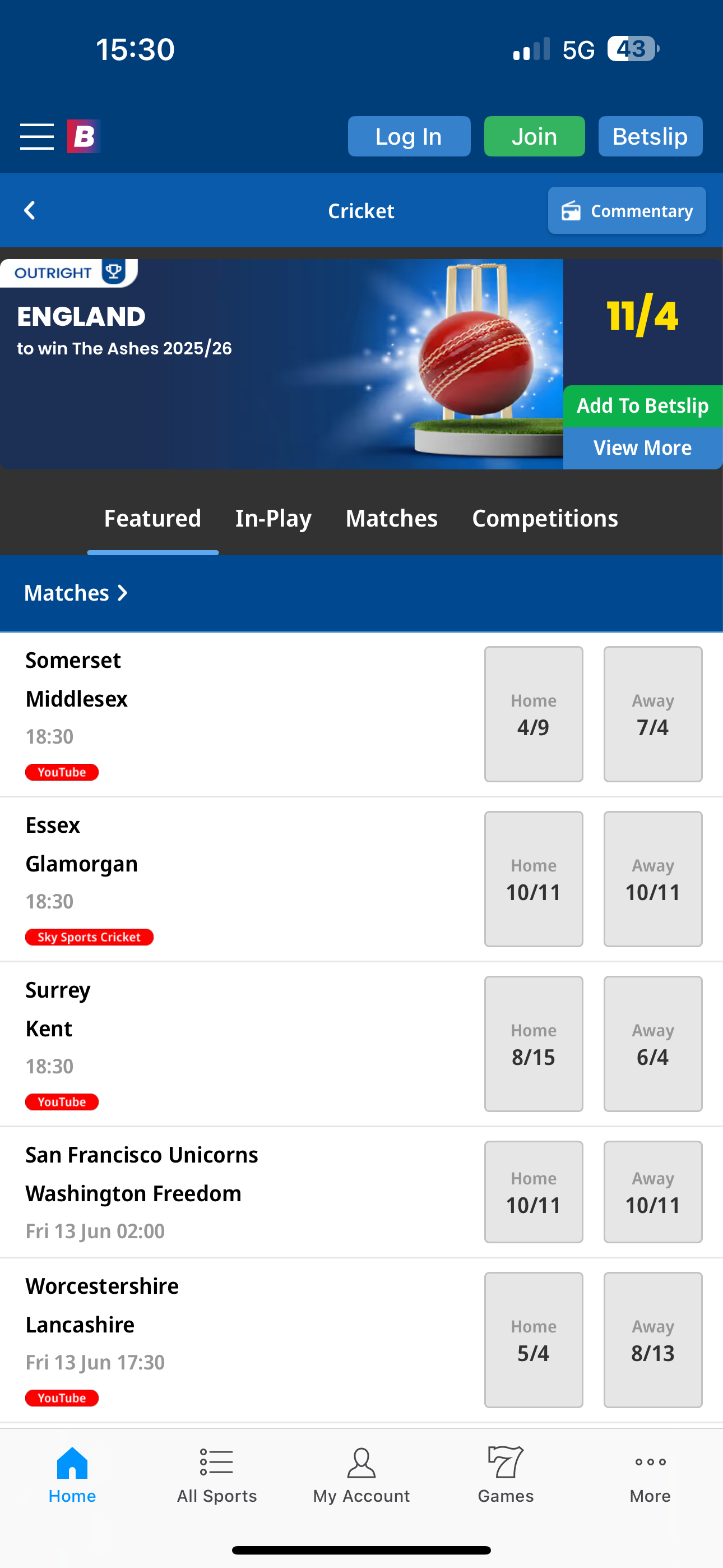Click the trophy icon on the Outright badge

pyautogui.click(x=113, y=272)
